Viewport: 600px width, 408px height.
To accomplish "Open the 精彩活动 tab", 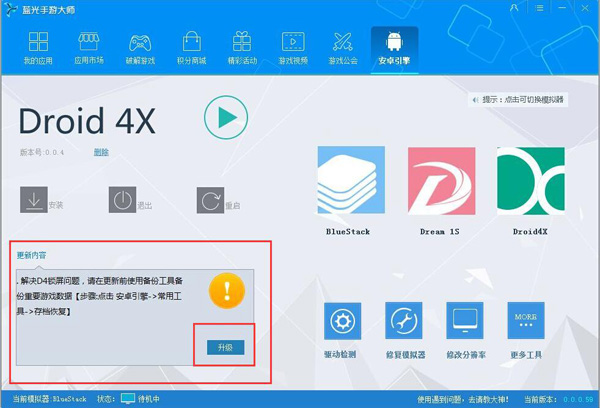I will [x=242, y=48].
